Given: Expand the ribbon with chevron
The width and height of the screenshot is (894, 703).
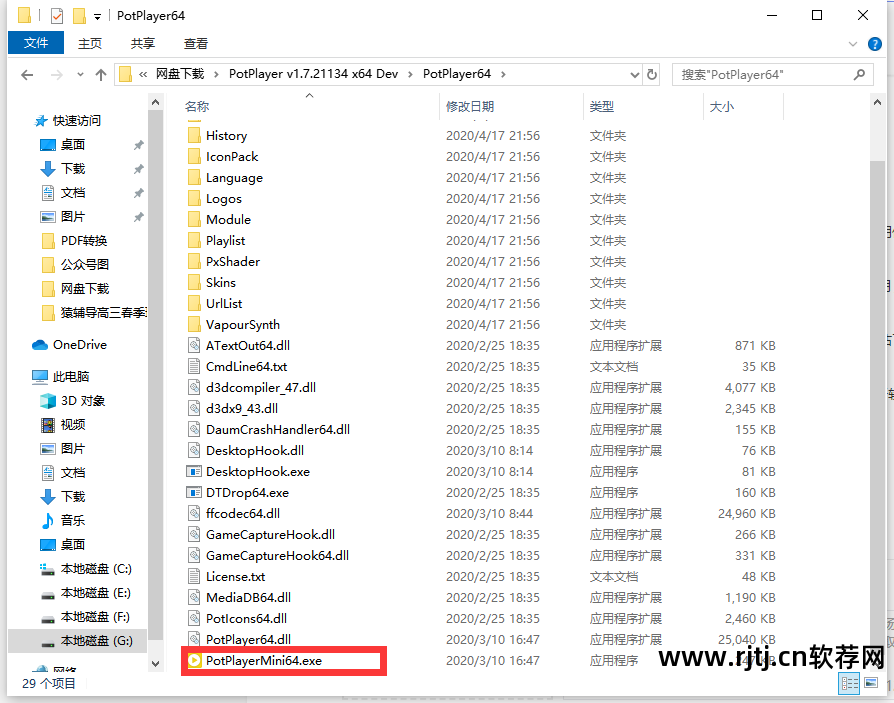Looking at the screenshot, I should coord(853,44).
